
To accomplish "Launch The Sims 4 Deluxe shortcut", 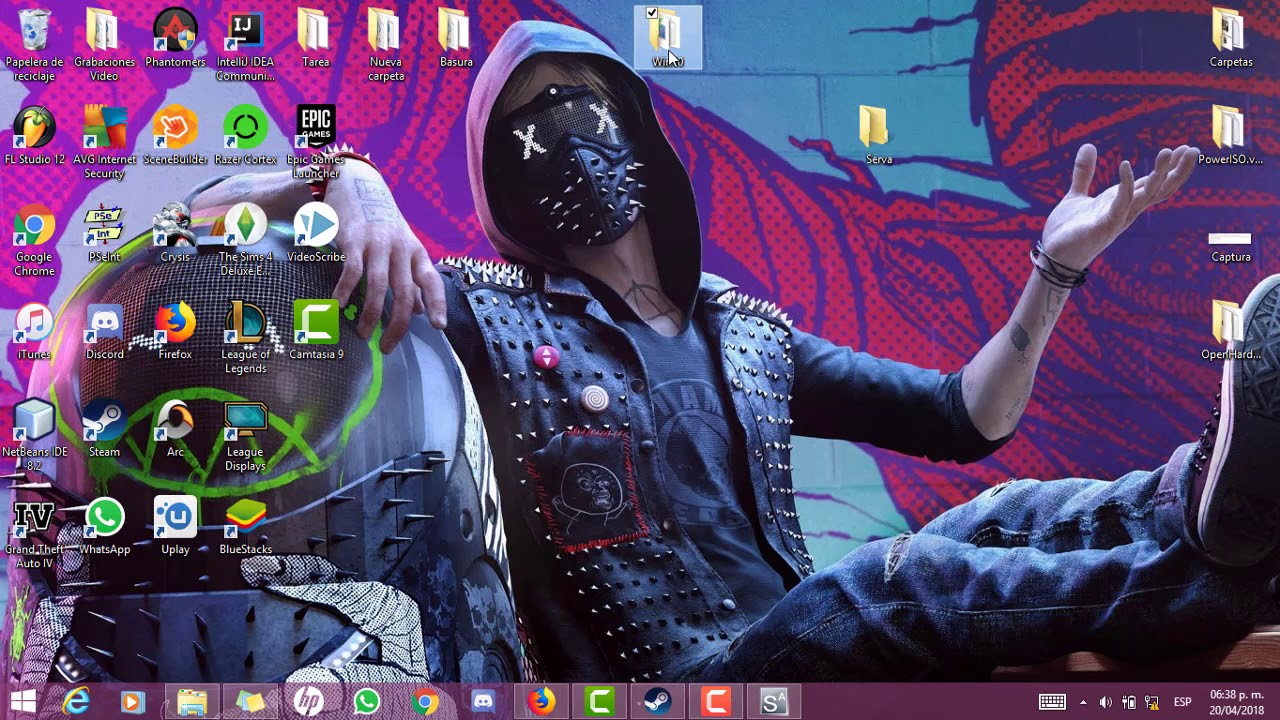I will [x=245, y=240].
